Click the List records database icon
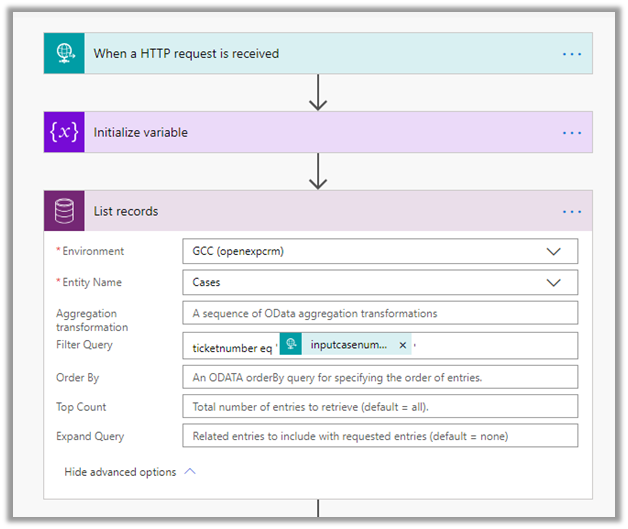The image size is (628, 529). pyautogui.click(x=64, y=211)
